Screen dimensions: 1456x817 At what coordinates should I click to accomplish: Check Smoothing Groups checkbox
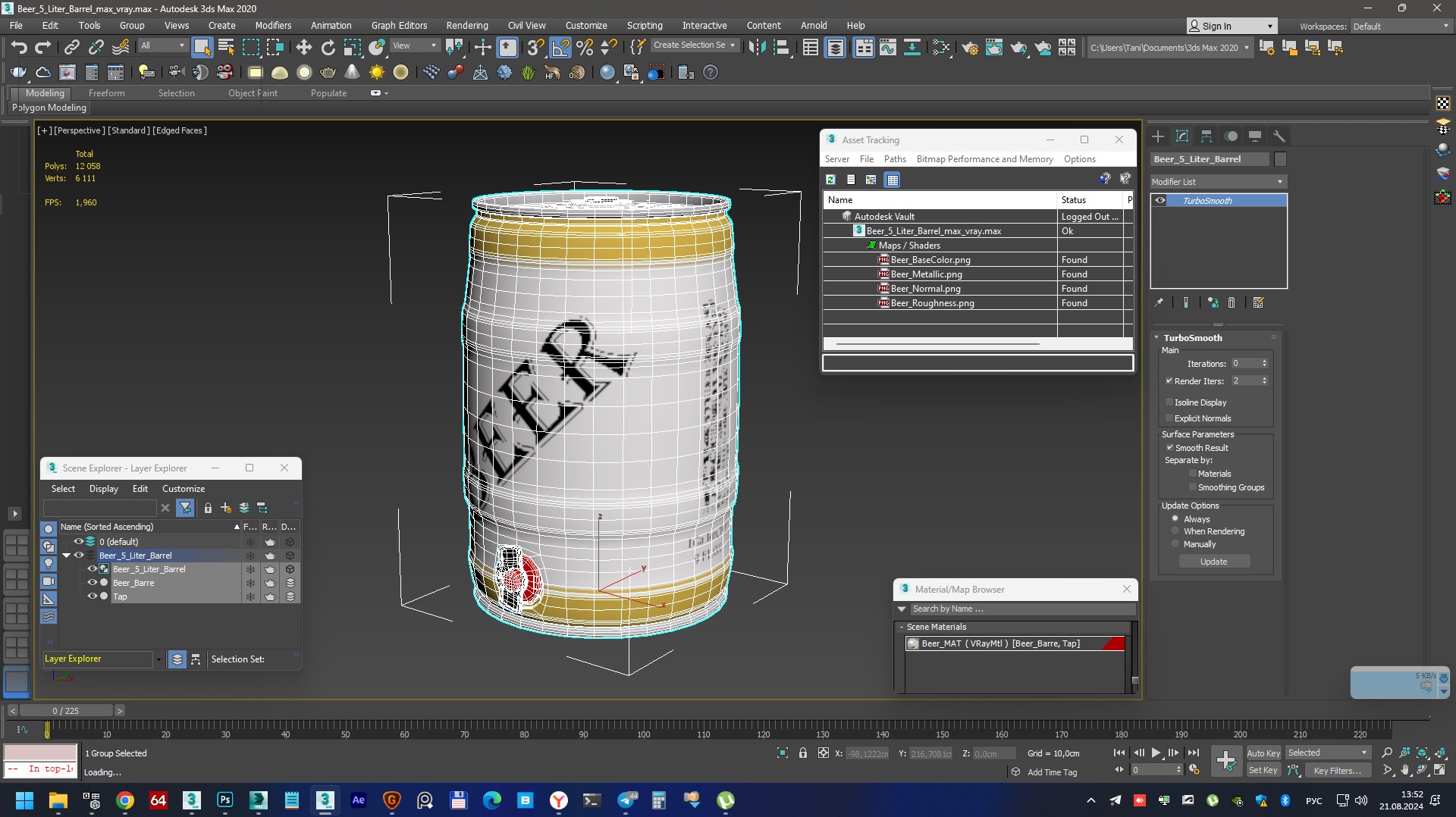click(1193, 487)
